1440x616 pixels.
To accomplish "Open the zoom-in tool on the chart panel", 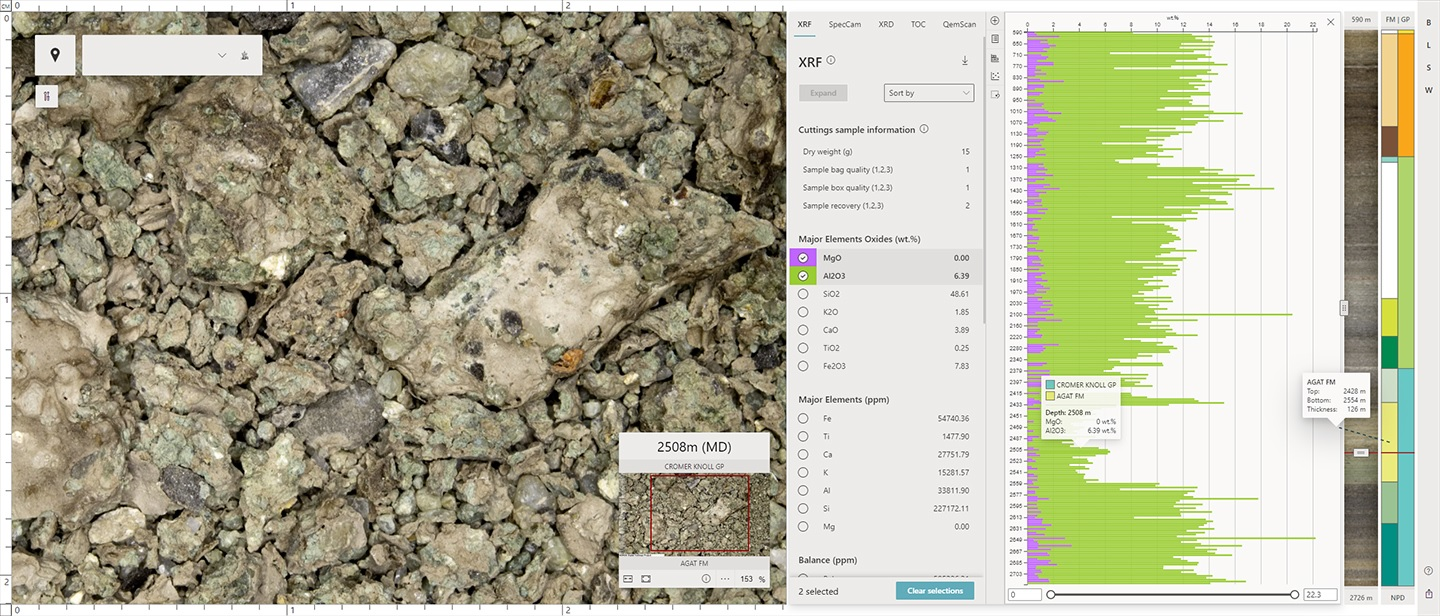I will pos(994,20).
